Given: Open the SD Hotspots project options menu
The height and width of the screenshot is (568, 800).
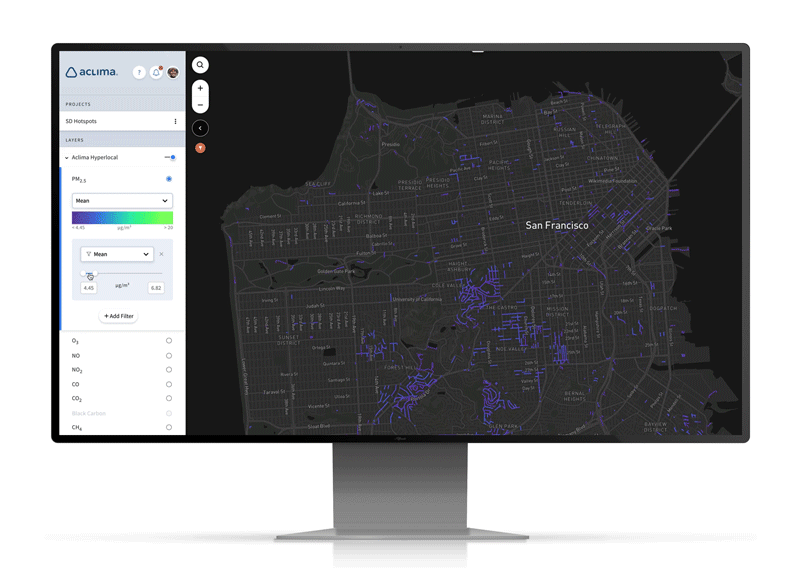Looking at the screenshot, I should tap(175, 121).
